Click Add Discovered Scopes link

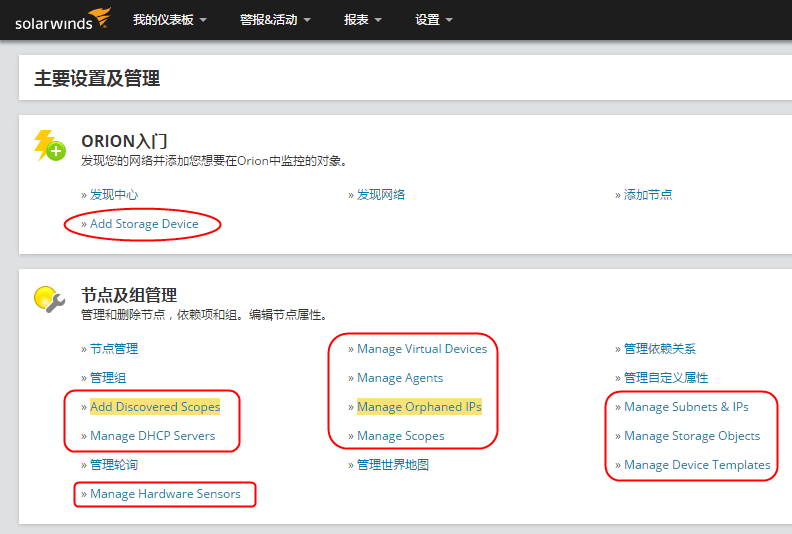[x=155, y=407]
